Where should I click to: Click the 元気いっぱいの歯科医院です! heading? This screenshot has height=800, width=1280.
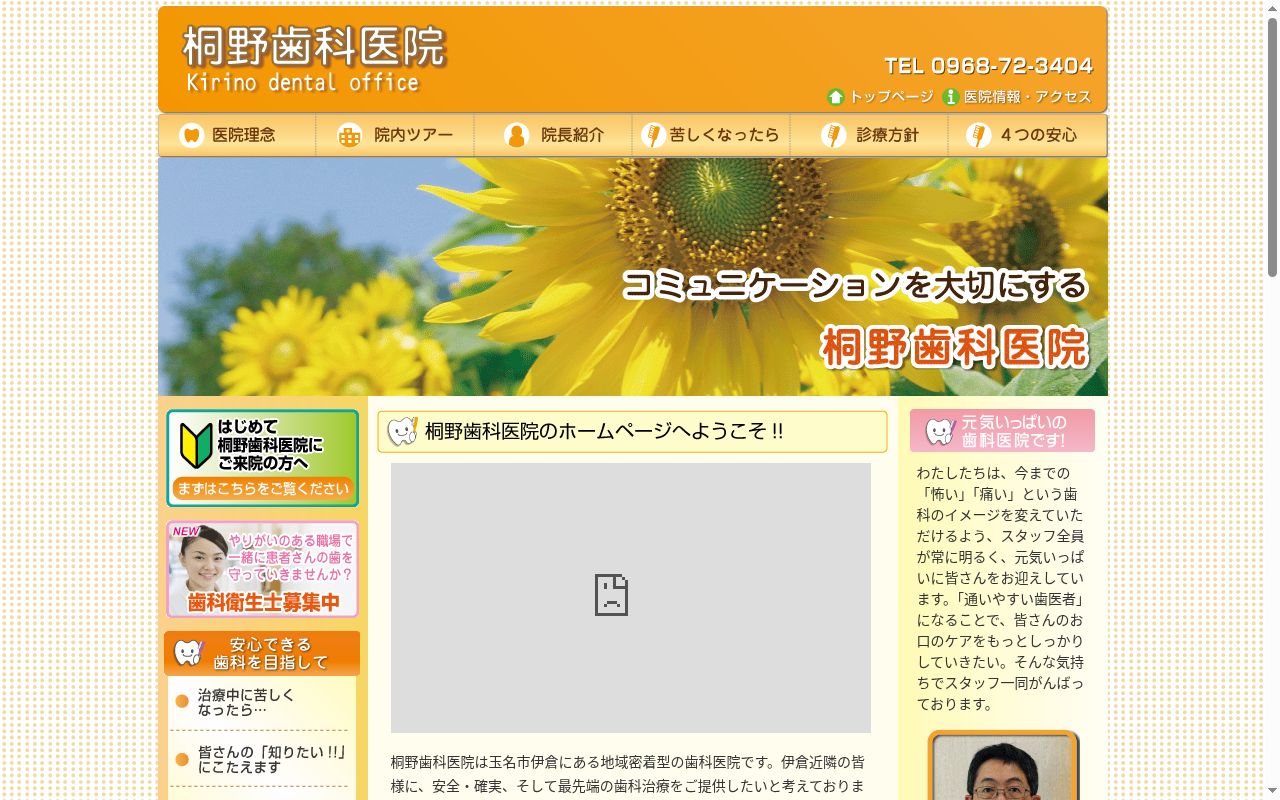coord(1002,431)
